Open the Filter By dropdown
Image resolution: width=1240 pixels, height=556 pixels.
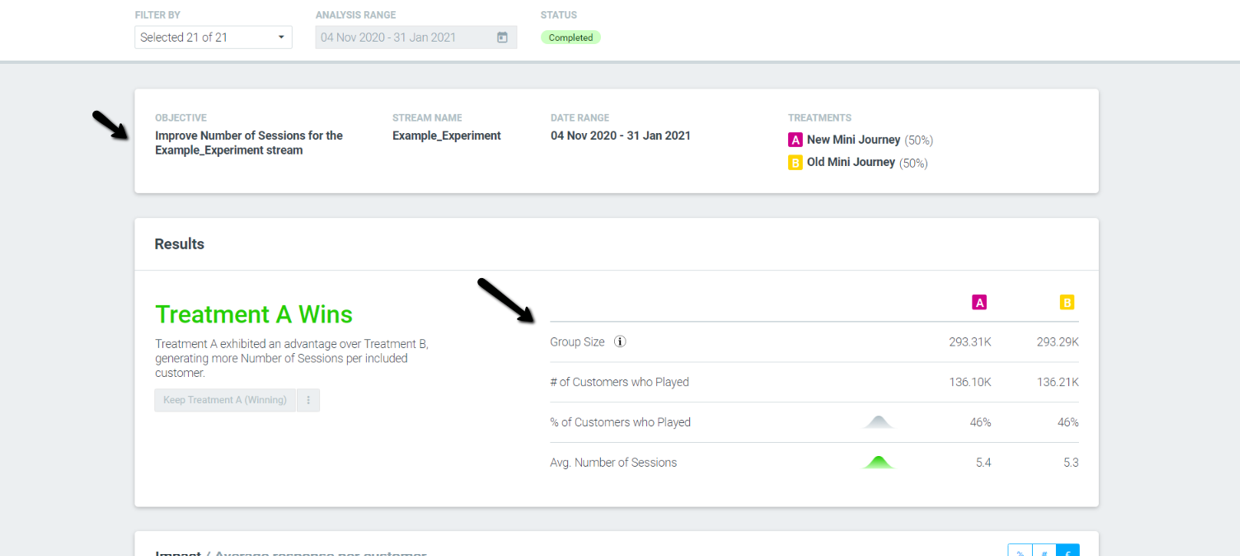point(213,38)
